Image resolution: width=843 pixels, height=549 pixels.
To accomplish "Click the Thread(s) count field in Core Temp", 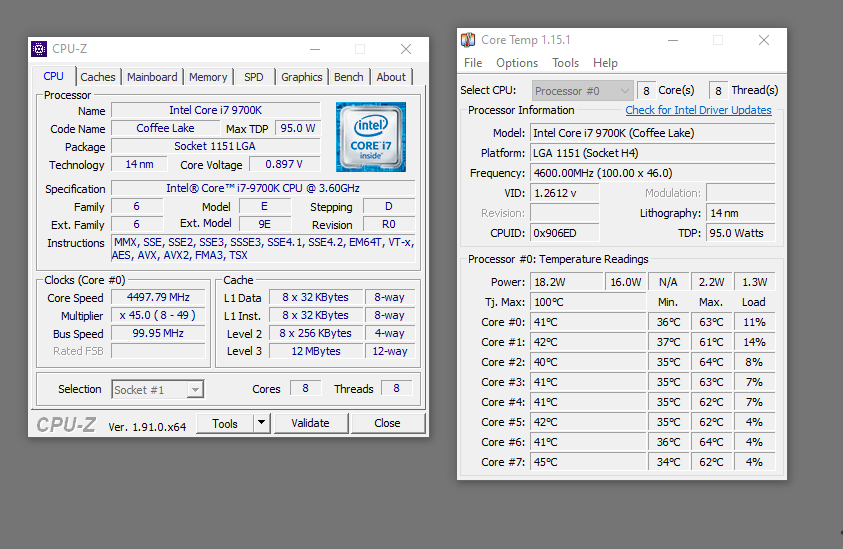I will pos(718,91).
